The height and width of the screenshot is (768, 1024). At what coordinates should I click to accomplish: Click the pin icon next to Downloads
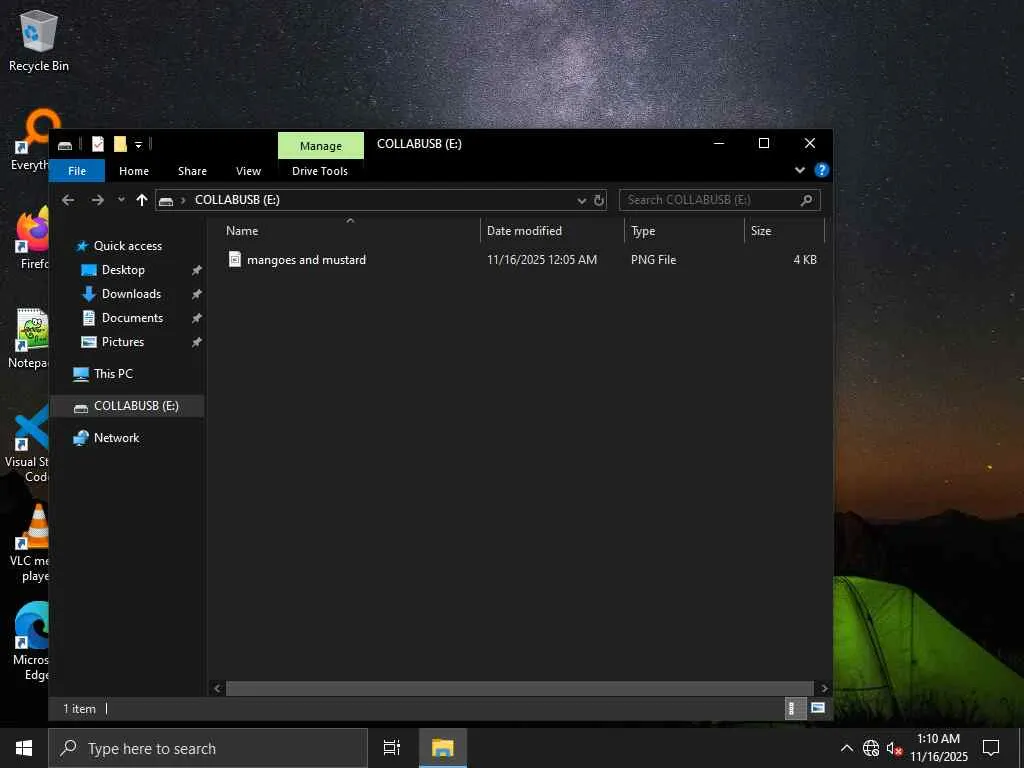coord(197,295)
